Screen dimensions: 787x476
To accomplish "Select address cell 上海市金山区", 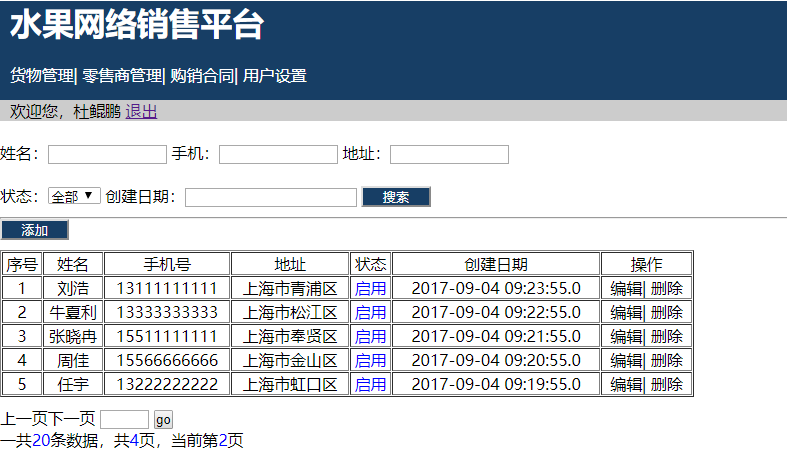I will coord(290,361).
